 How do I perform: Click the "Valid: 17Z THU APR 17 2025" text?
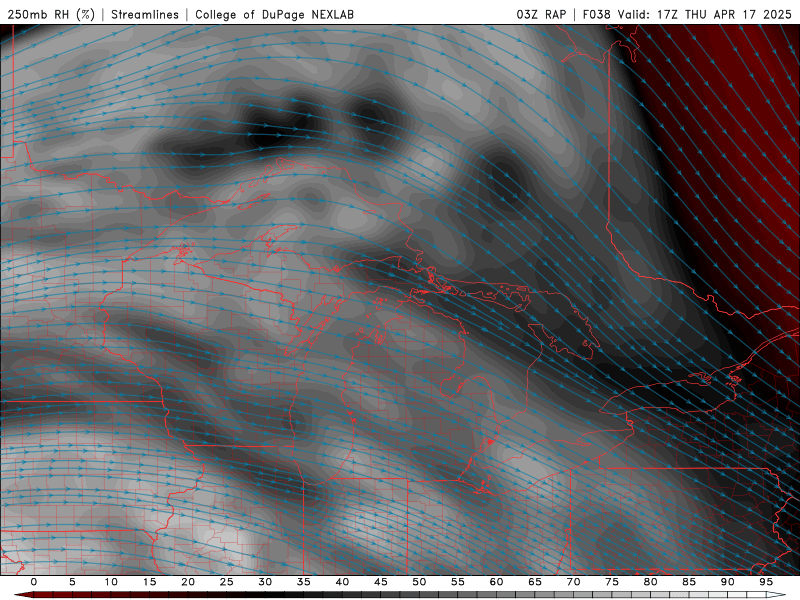[705, 15]
